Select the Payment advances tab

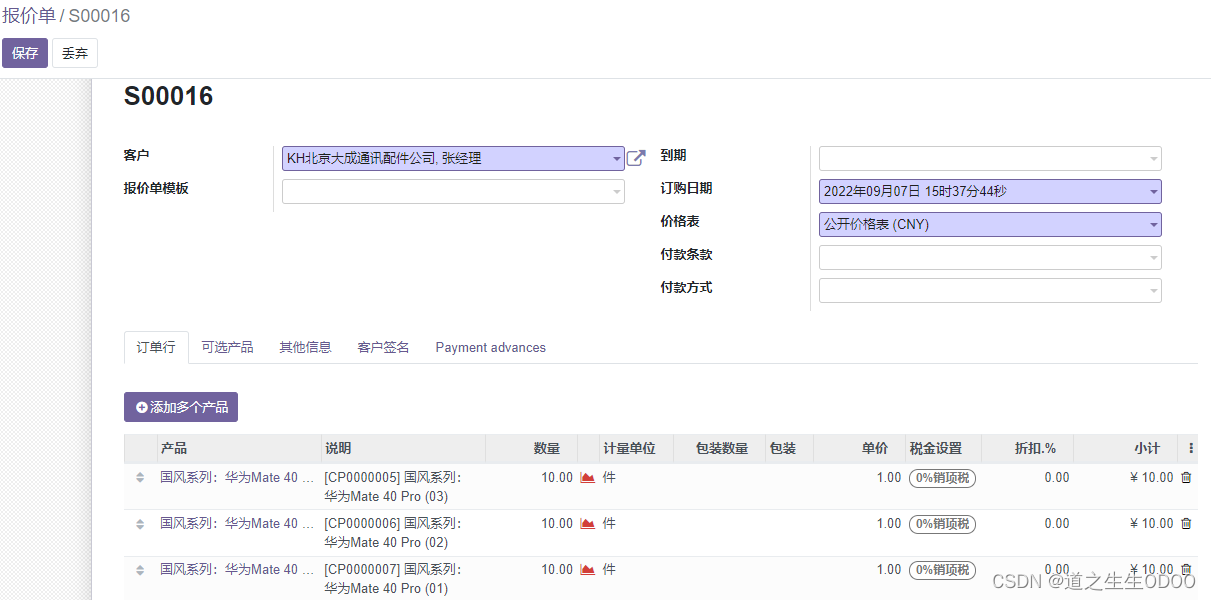pyautogui.click(x=490, y=347)
